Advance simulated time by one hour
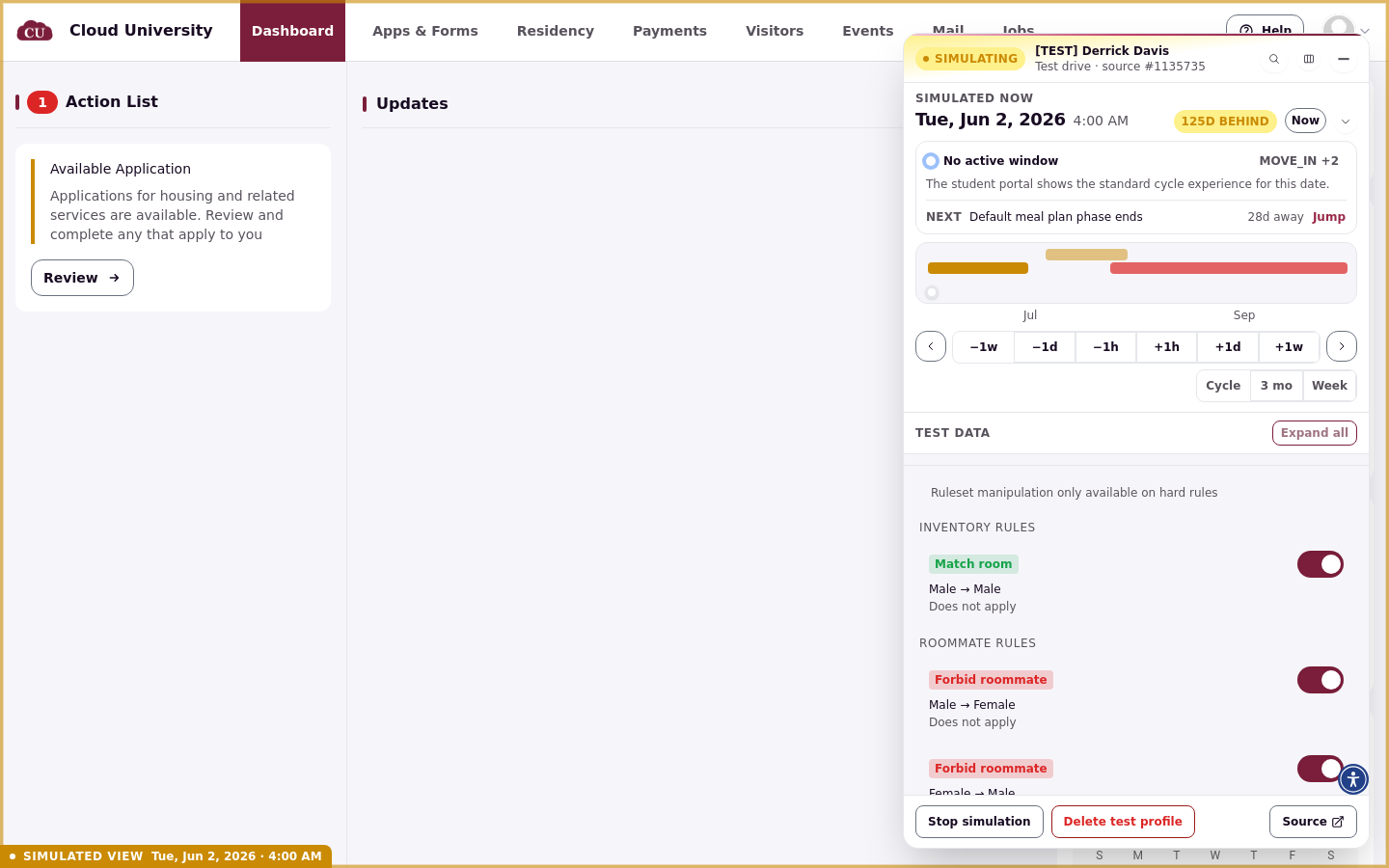 [1166, 347]
